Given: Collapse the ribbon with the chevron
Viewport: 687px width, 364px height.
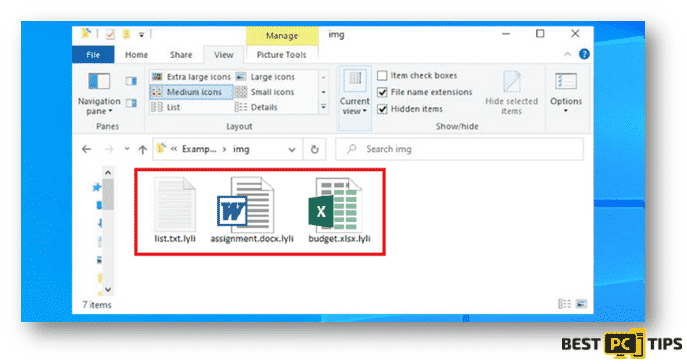Looking at the screenshot, I should [567, 54].
